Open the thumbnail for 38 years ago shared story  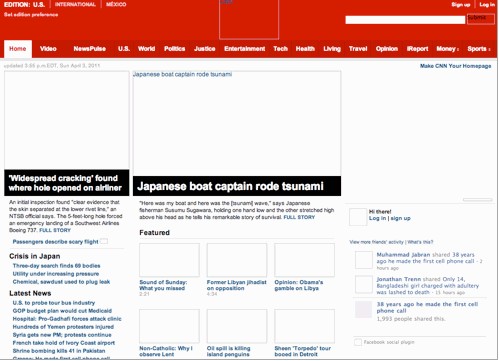[364, 309]
